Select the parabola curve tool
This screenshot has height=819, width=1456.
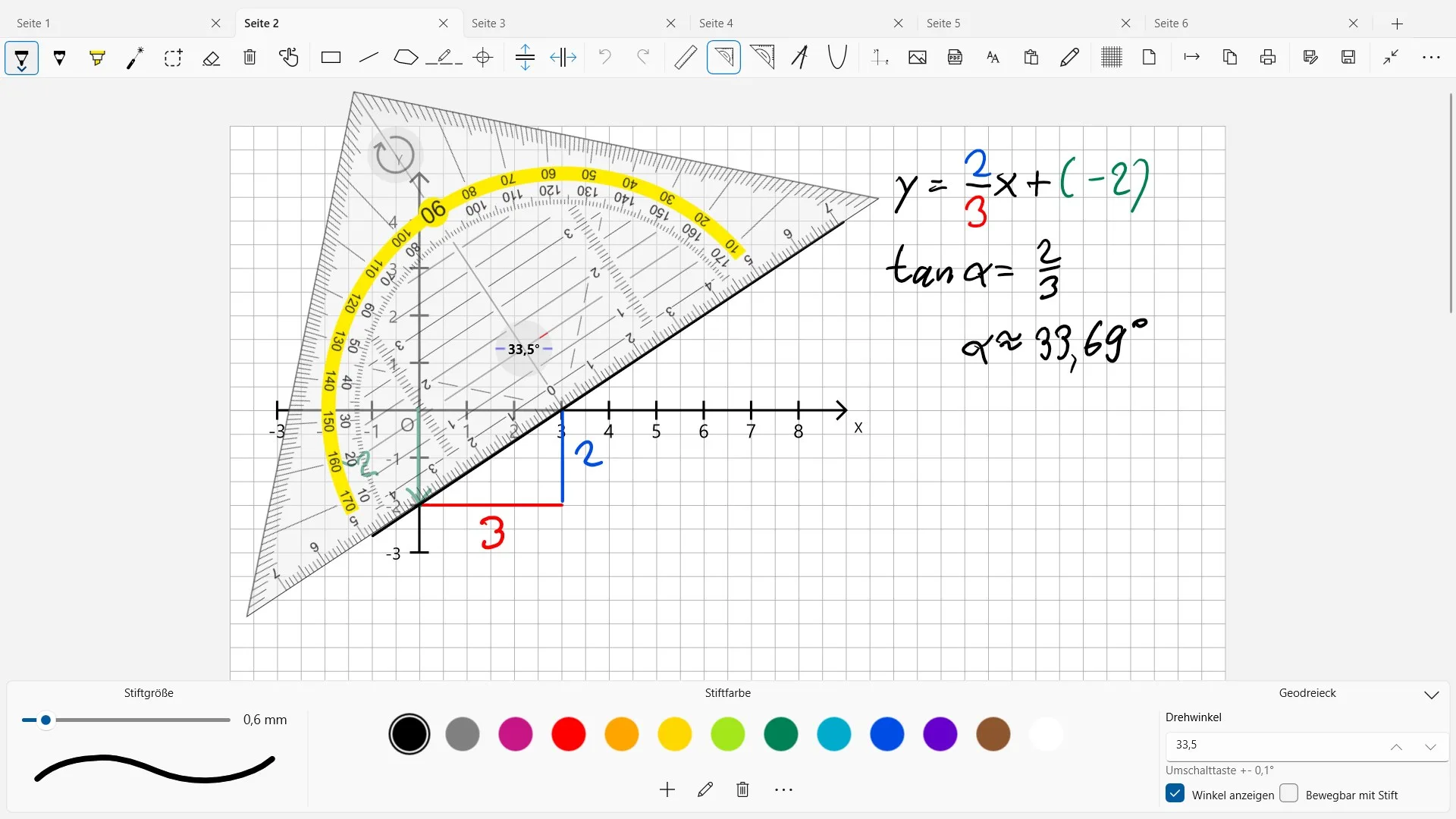tap(837, 58)
